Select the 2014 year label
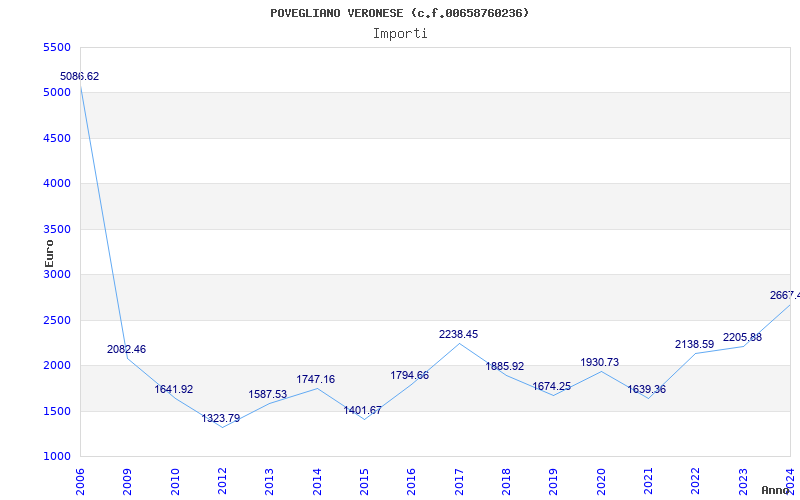The image size is (800, 500). pyautogui.click(x=317, y=482)
